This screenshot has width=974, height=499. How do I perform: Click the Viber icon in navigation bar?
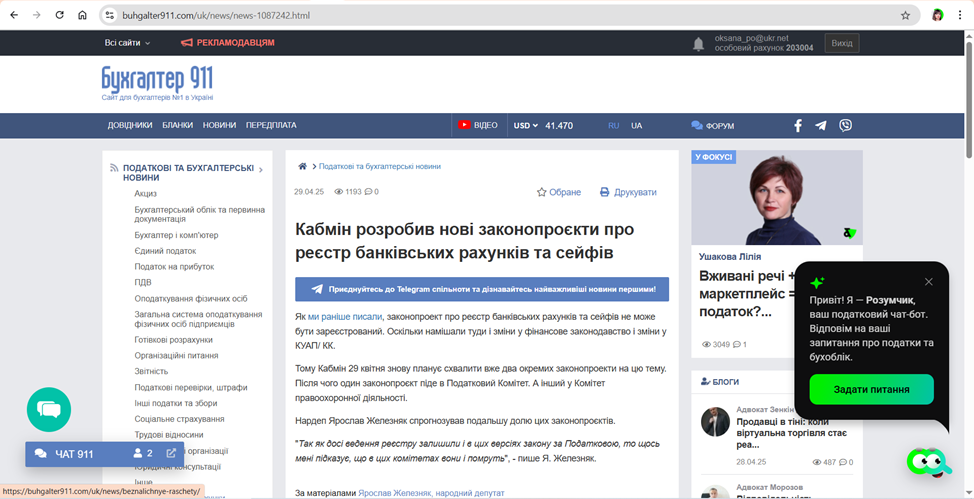coord(846,126)
